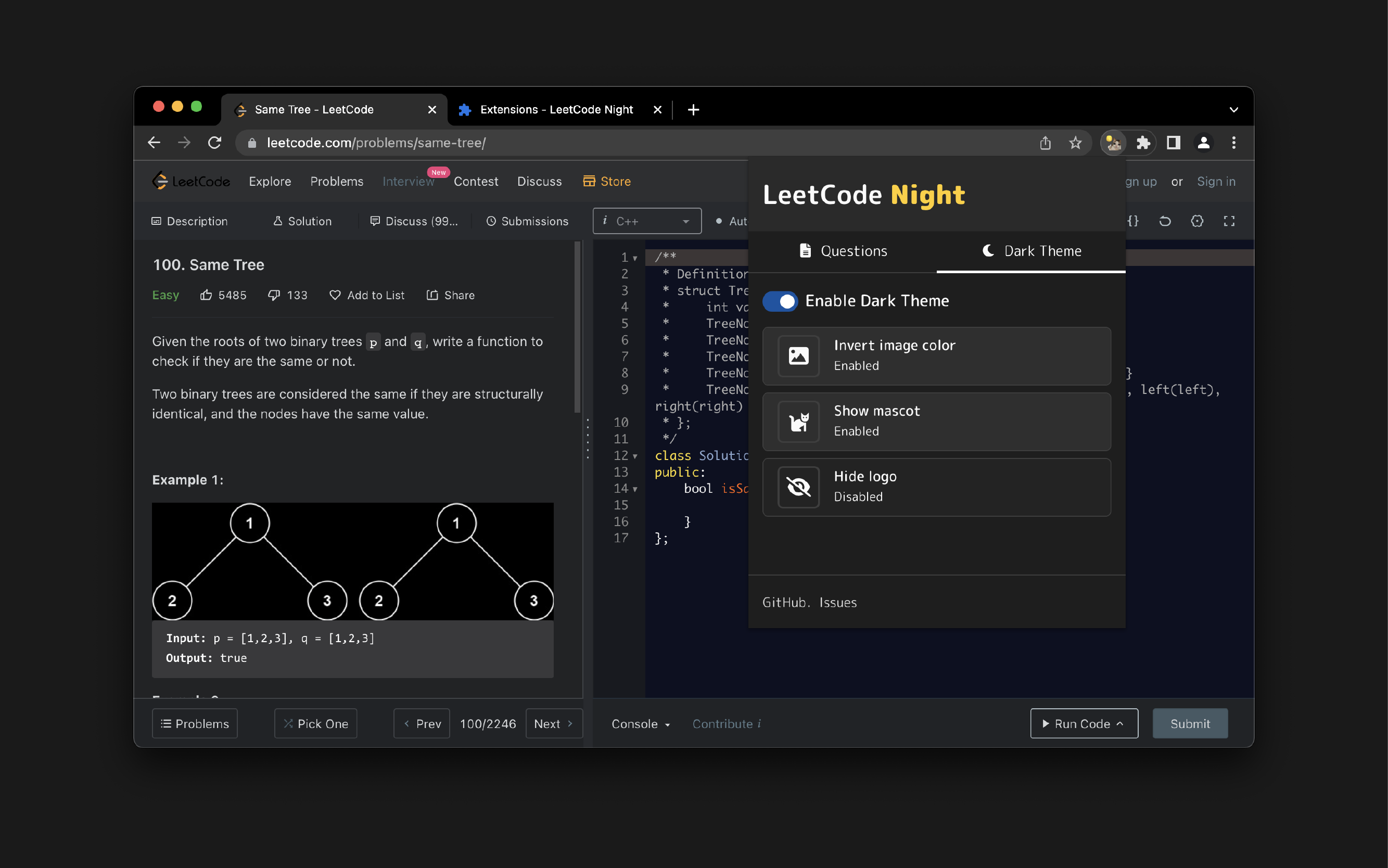
Task: Open the Run Code options caret
Action: (x=1120, y=723)
